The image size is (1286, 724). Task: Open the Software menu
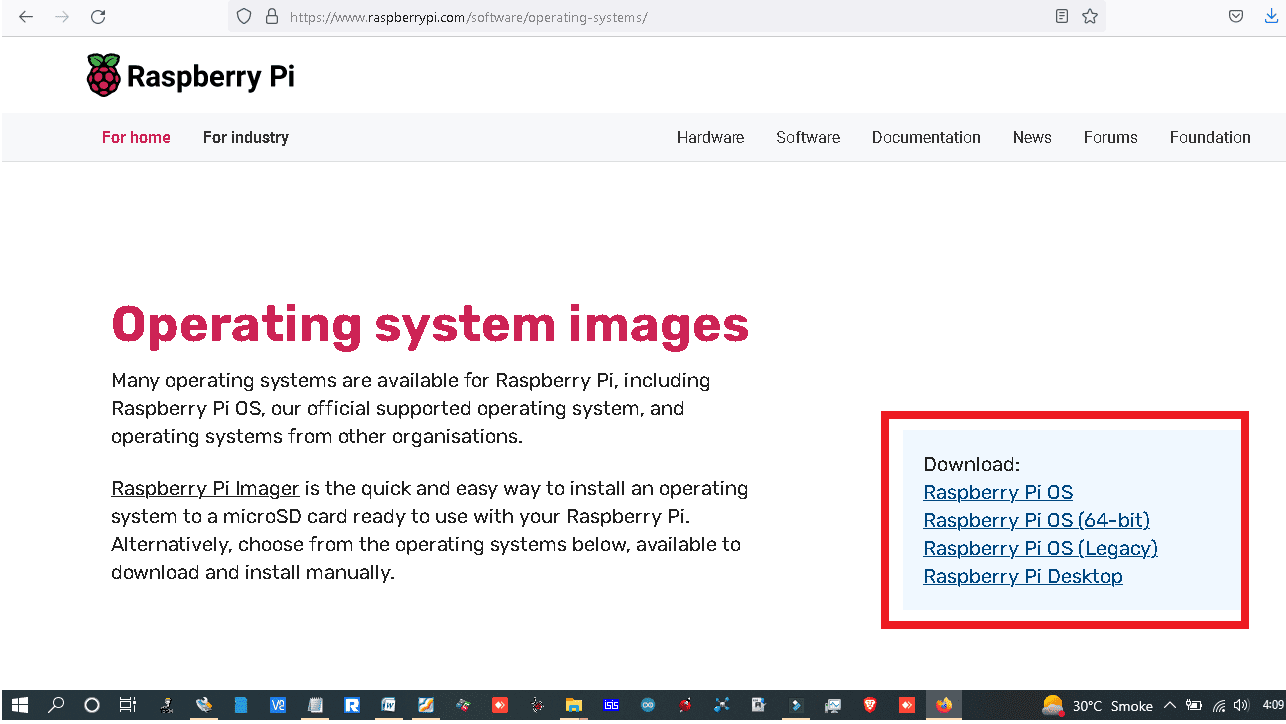pos(808,137)
